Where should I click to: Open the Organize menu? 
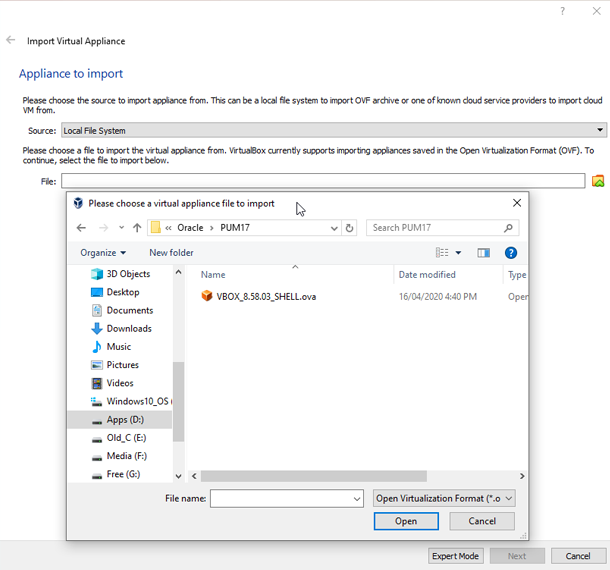coord(103,253)
